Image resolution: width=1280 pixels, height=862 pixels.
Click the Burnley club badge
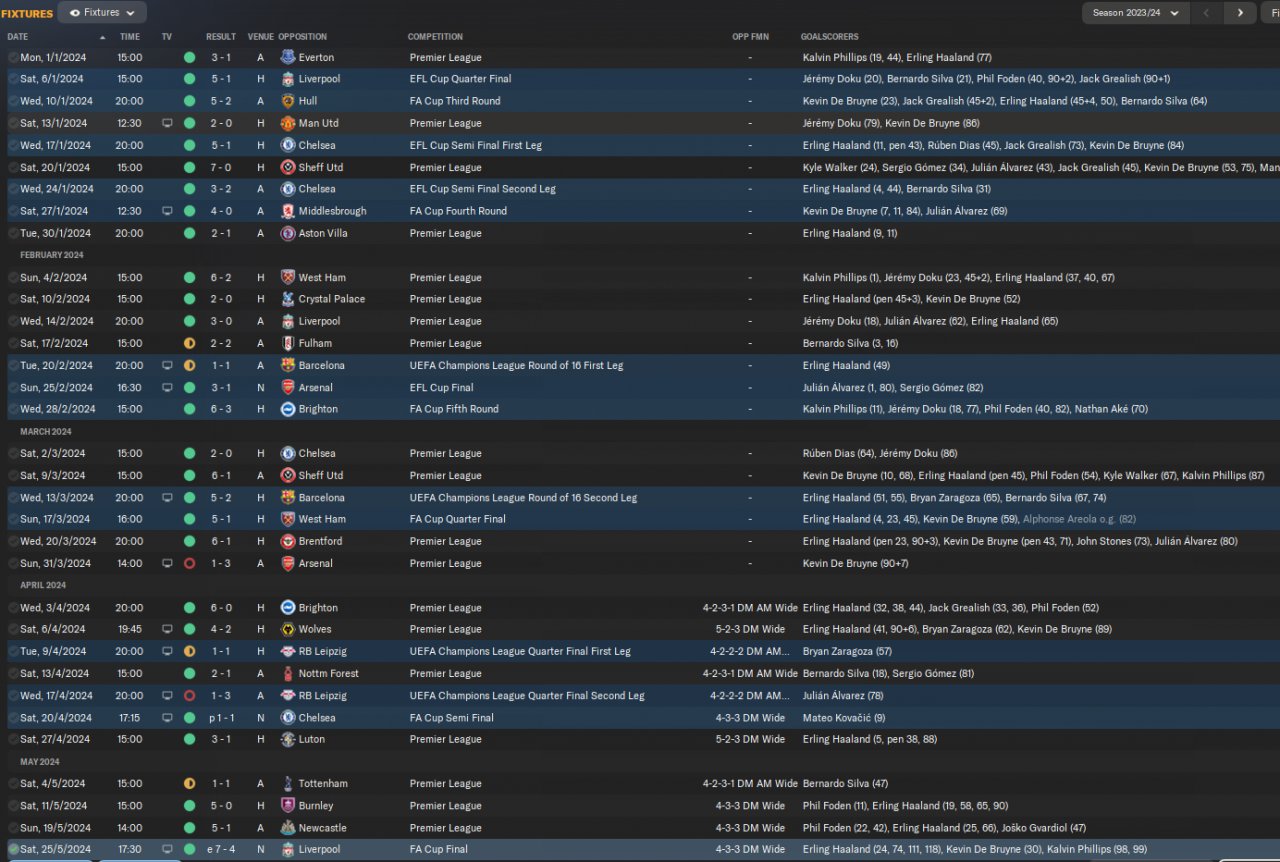(288, 805)
